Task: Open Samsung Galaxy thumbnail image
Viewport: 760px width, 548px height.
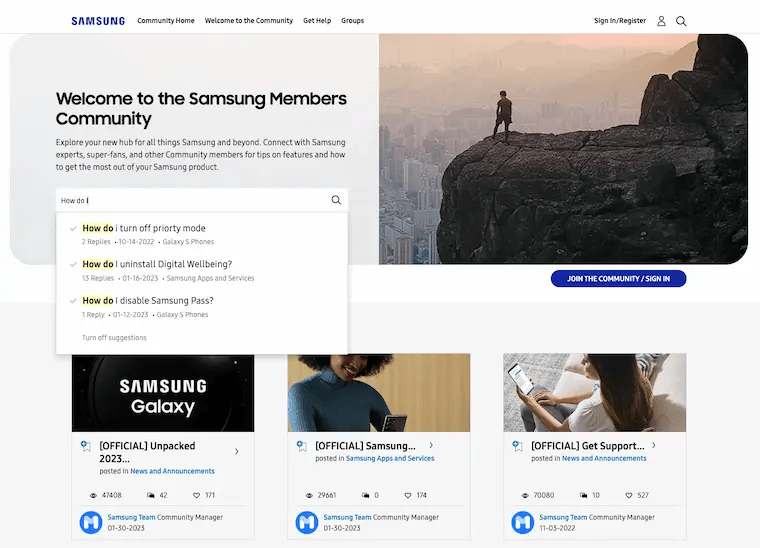Action: point(163,393)
